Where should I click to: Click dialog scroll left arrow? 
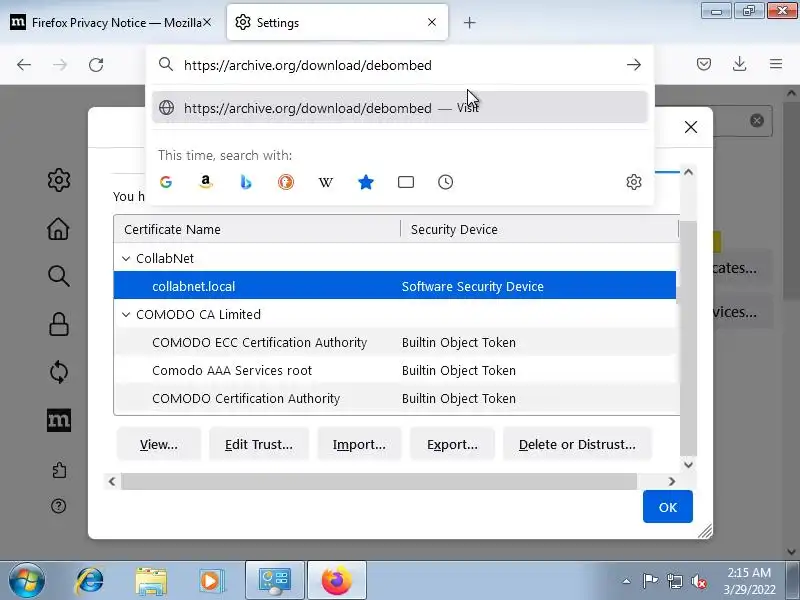[x=112, y=481]
